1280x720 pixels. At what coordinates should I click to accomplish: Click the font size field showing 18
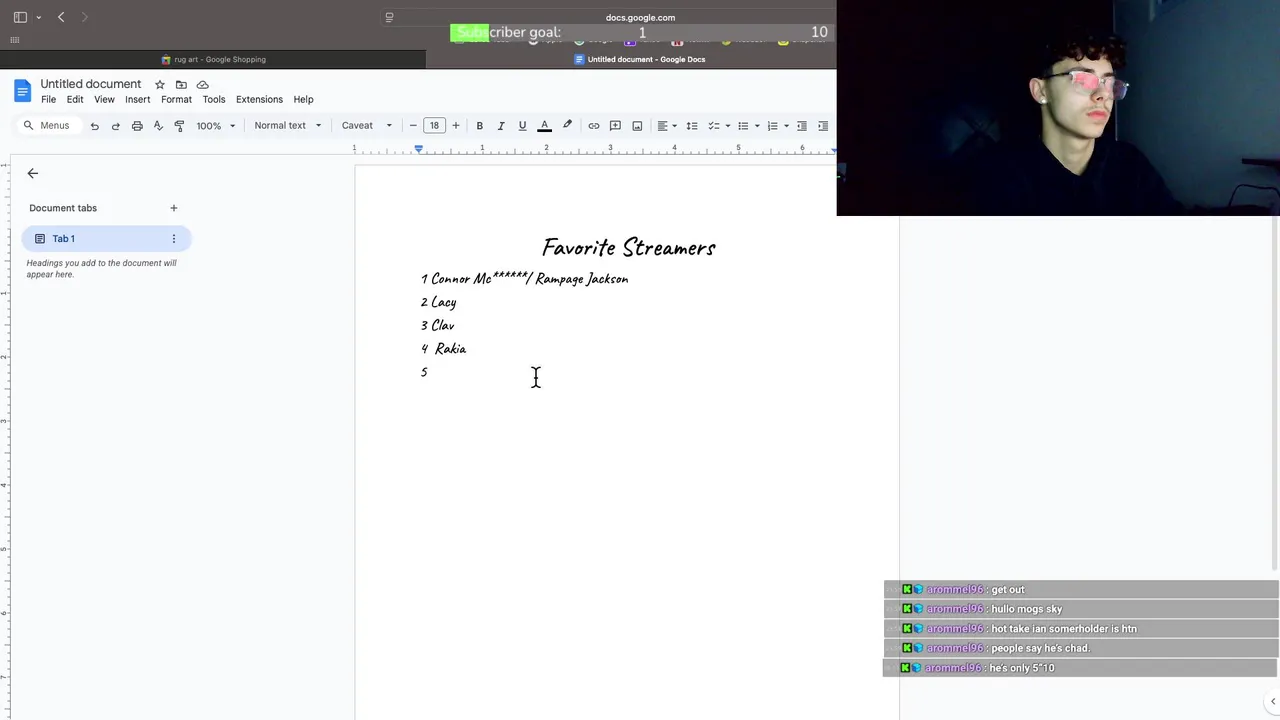click(434, 126)
